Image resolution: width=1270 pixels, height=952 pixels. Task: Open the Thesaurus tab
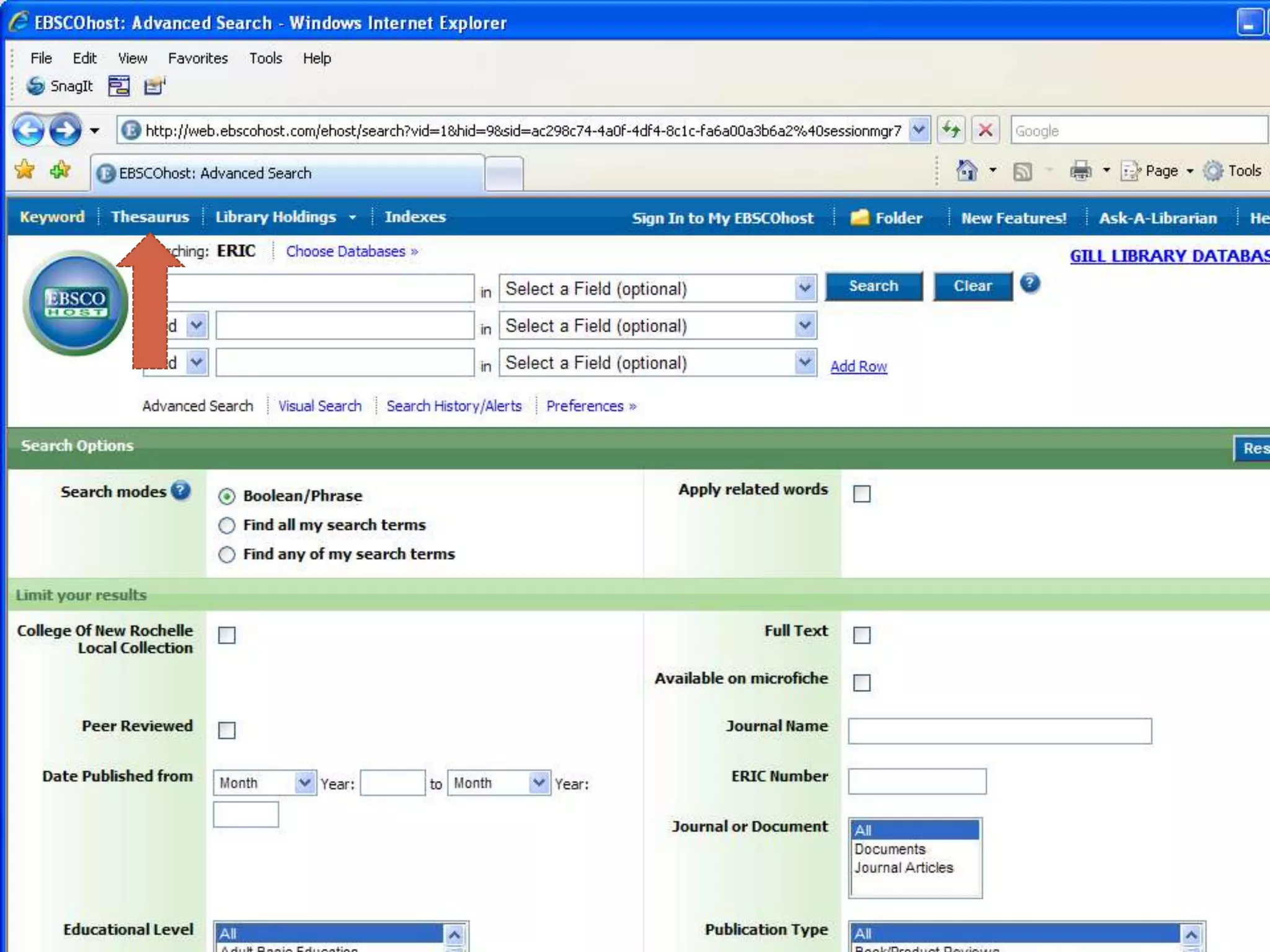coord(150,217)
